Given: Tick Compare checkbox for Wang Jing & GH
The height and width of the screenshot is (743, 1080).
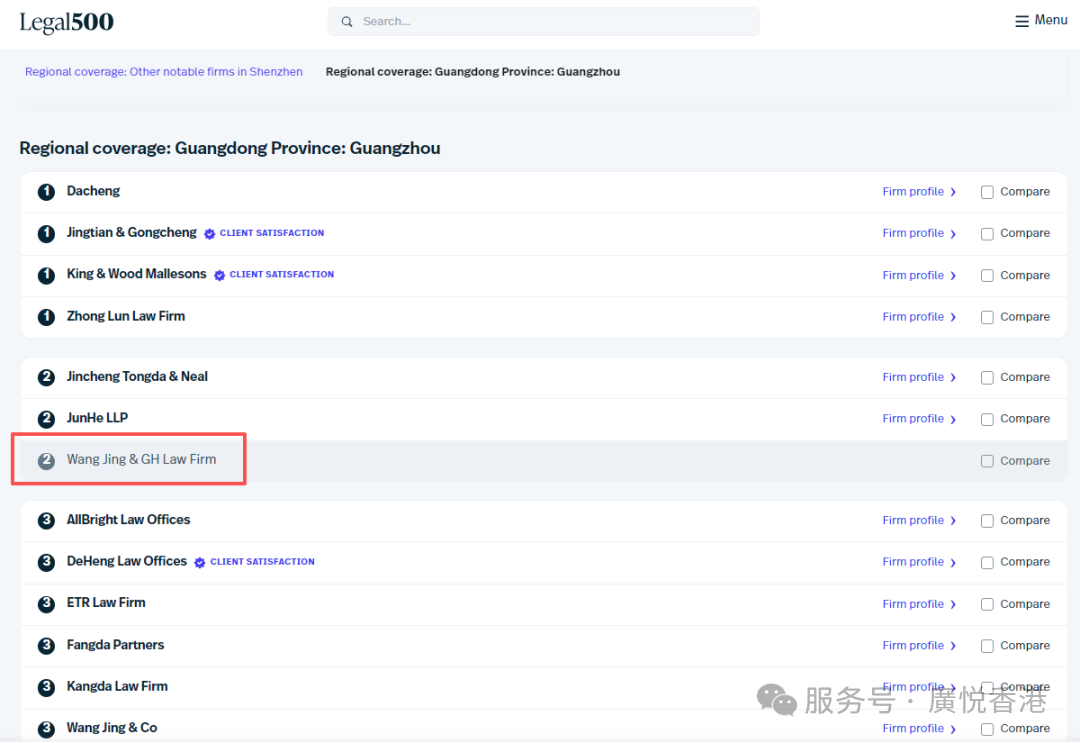Looking at the screenshot, I should pyautogui.click(x=987, y=461).
